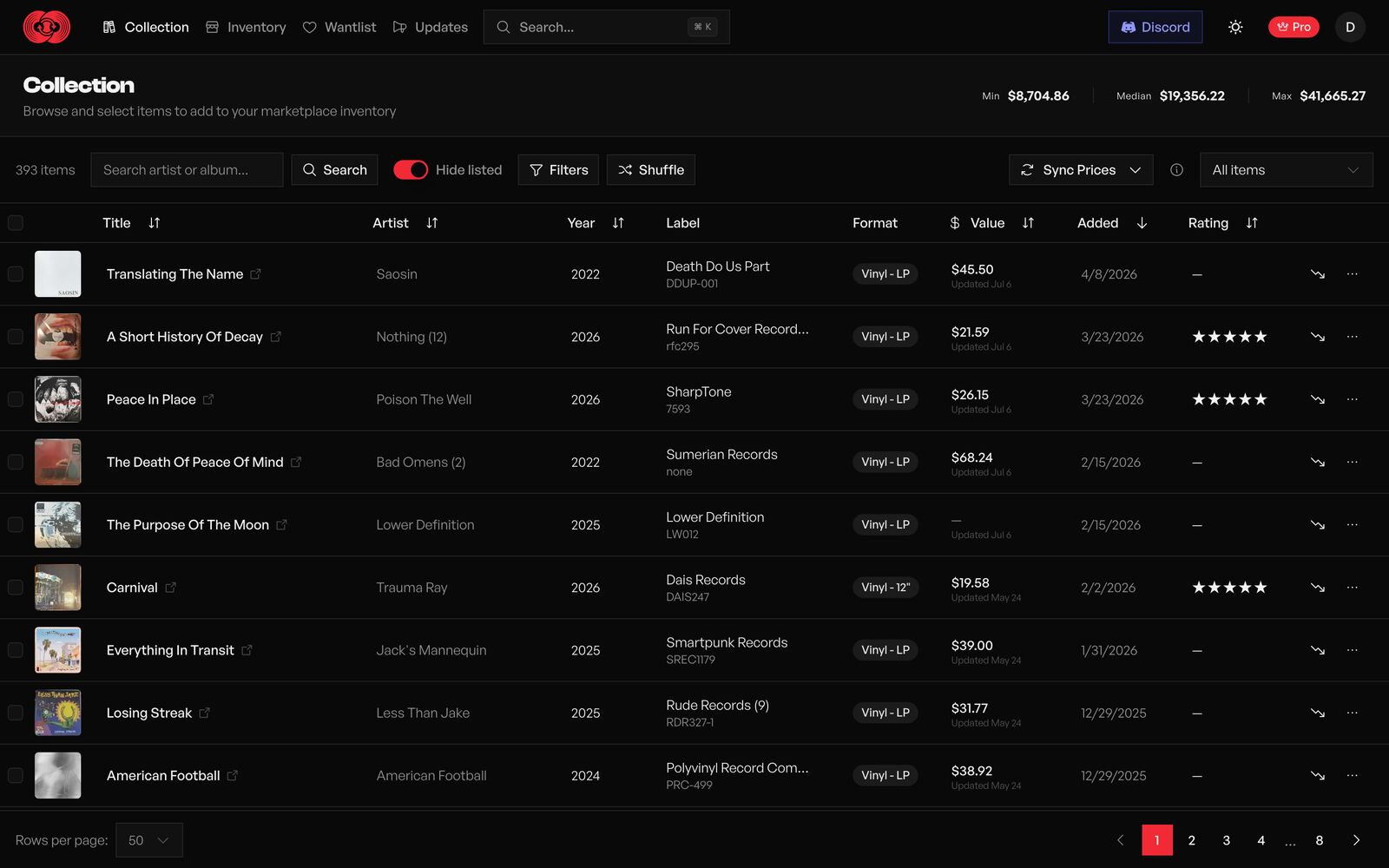Sort by Added column arrow icon
This screenshot has height=868, width=1389.
pyautogui.click(x=1142, y=223)
